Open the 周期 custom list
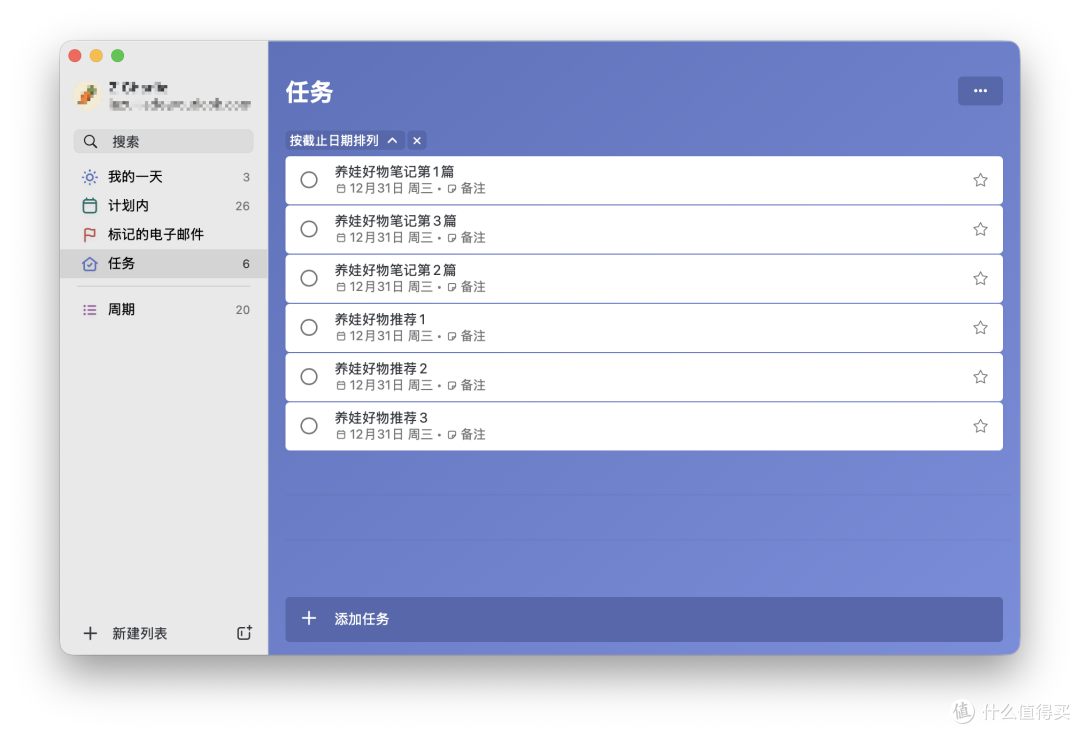The width and height of the screenshot is (1080, 734). [x=164, y=310]
